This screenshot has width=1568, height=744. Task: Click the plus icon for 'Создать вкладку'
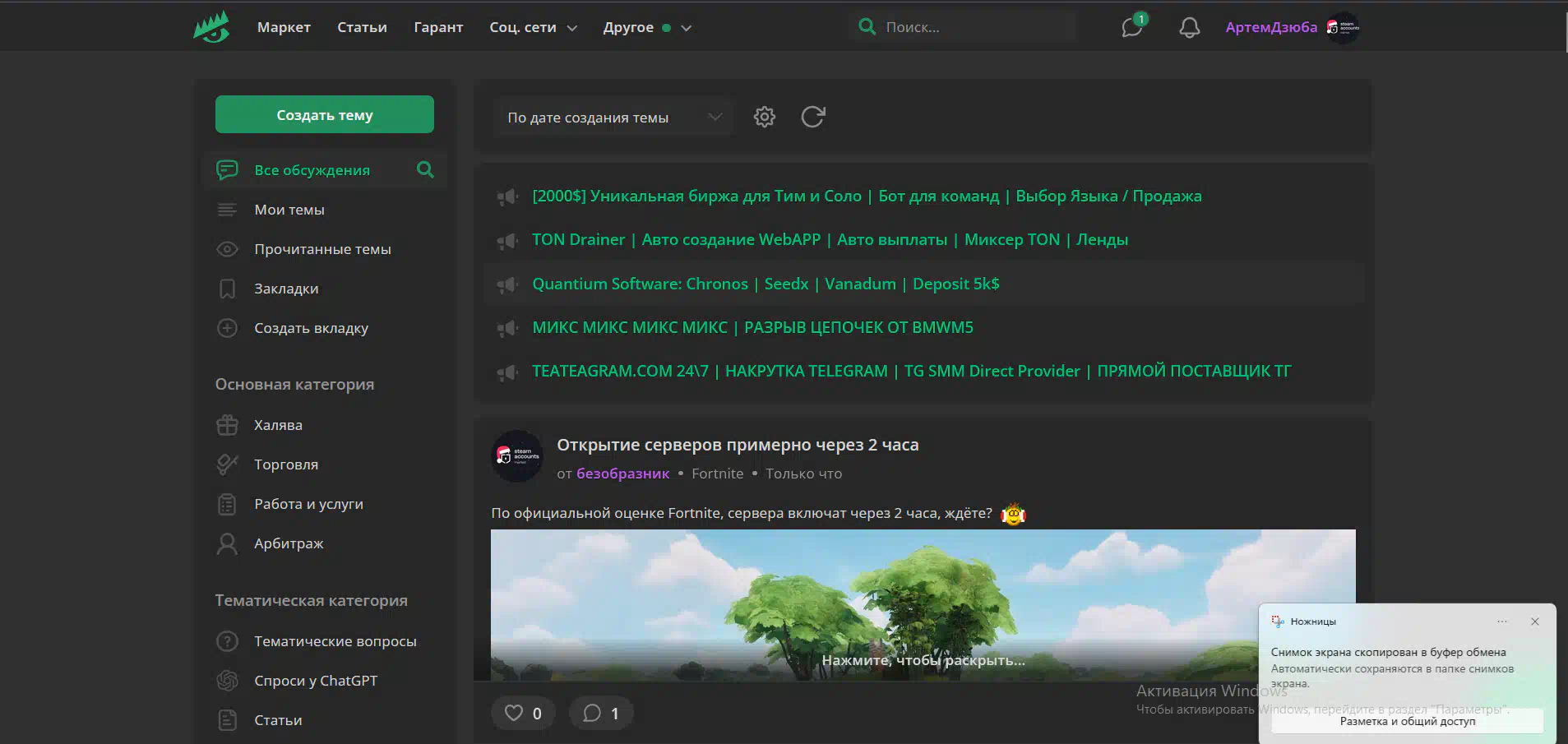click(x=227, y=328)
